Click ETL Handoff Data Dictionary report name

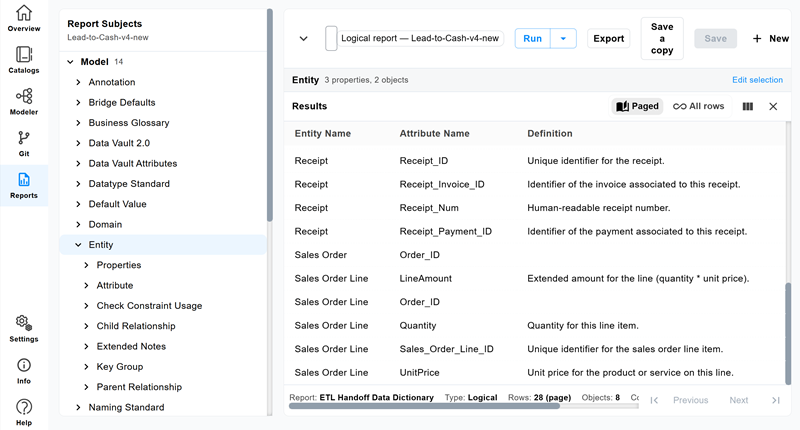tap(377, 397)
